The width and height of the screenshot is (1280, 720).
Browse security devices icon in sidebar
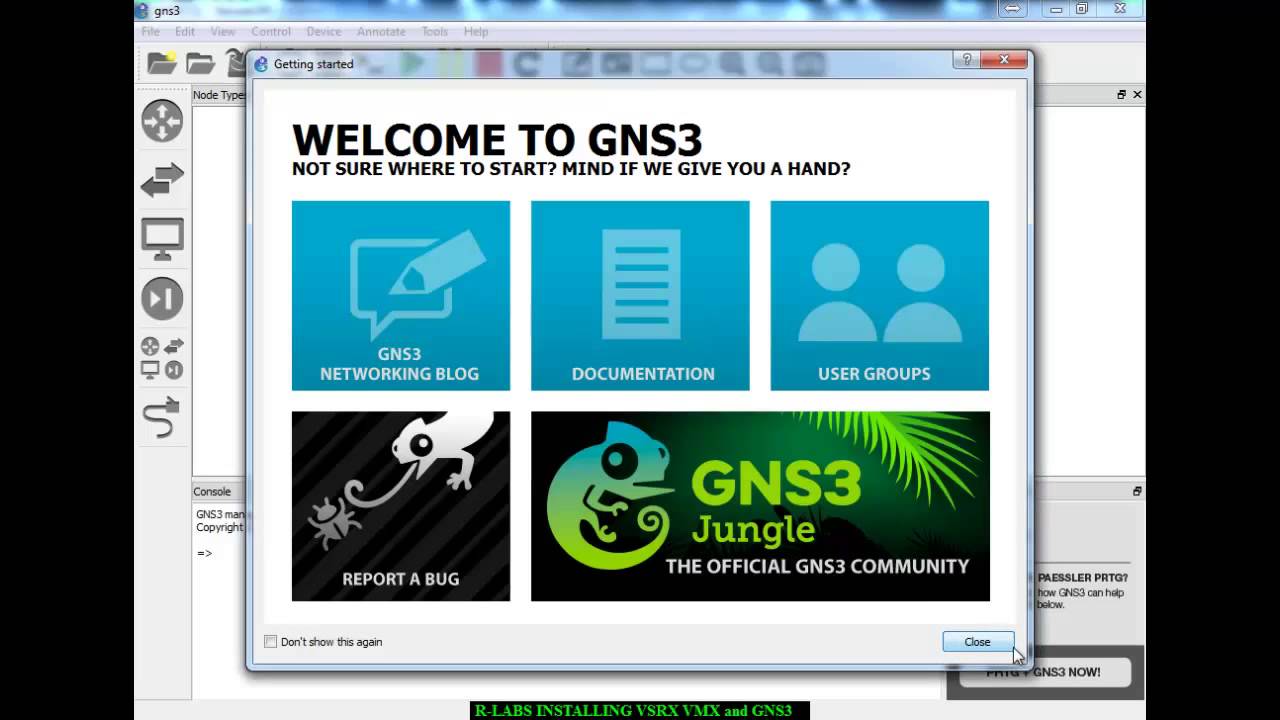coord(162,298)
